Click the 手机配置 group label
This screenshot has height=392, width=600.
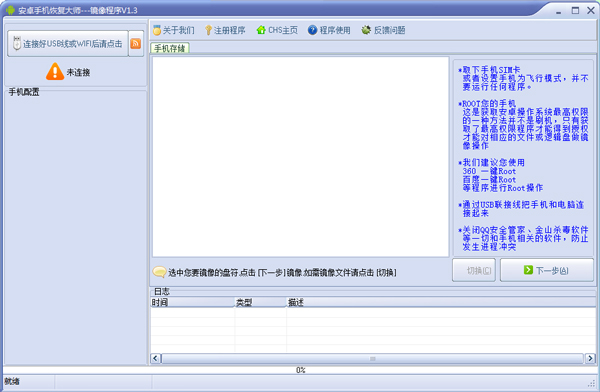(24, 92)
